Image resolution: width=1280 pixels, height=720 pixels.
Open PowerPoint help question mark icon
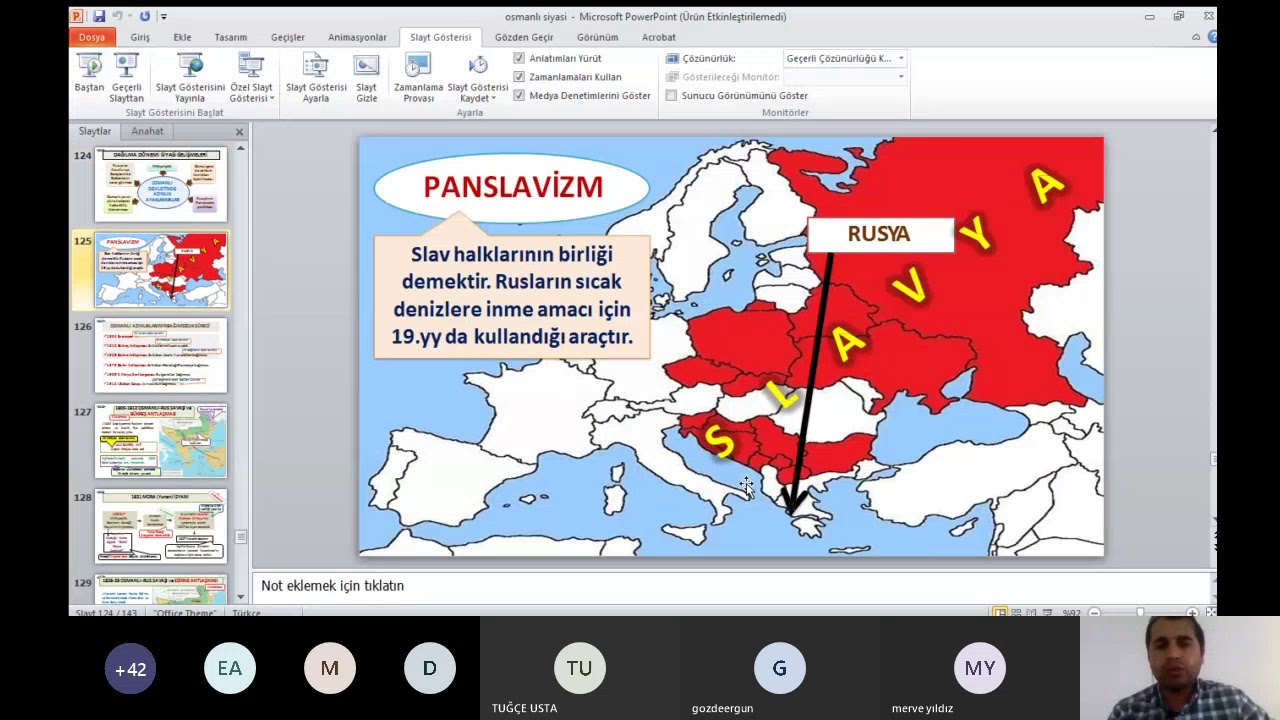[1212, 37]
